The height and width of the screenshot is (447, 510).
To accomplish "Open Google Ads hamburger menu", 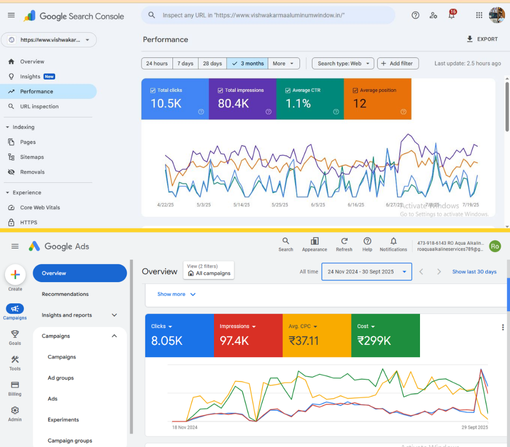I will (x=15, y=246).
